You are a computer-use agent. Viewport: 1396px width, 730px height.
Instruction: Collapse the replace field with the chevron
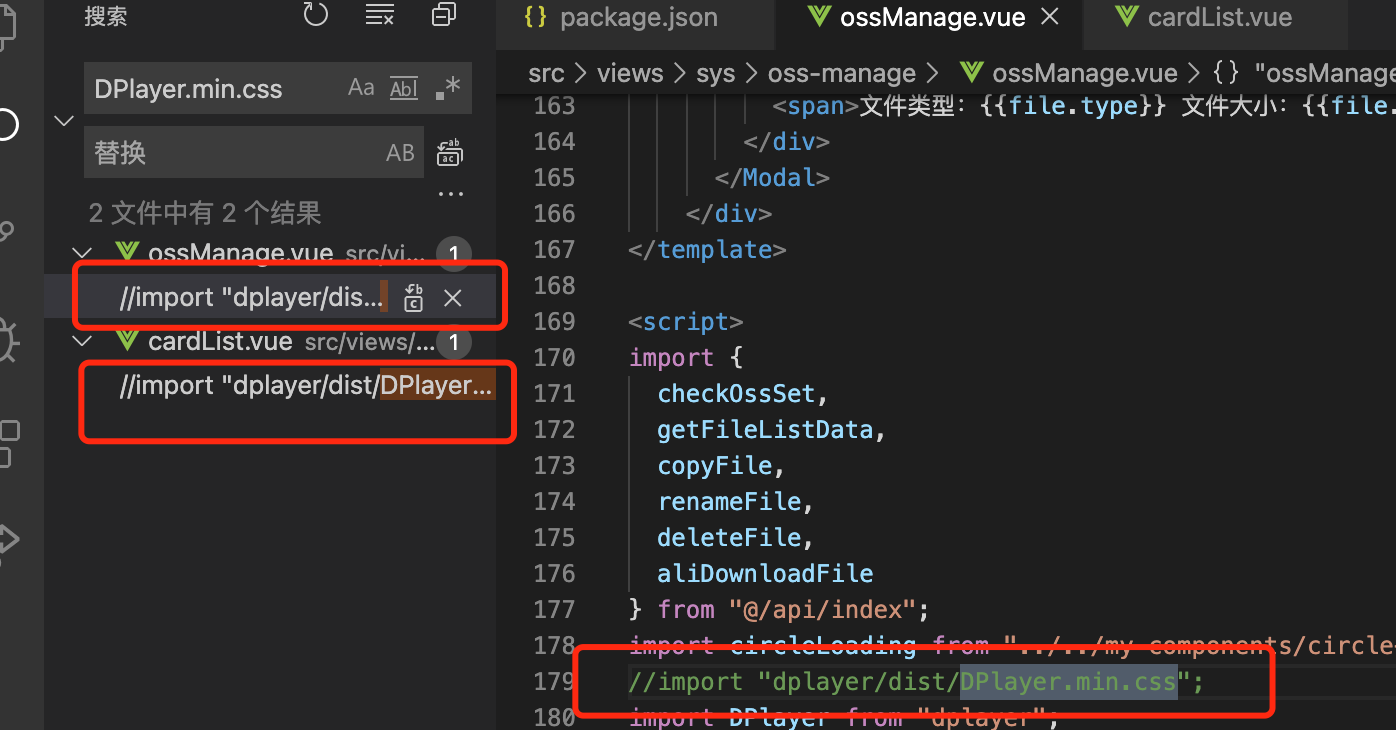(x=63, y=120)
